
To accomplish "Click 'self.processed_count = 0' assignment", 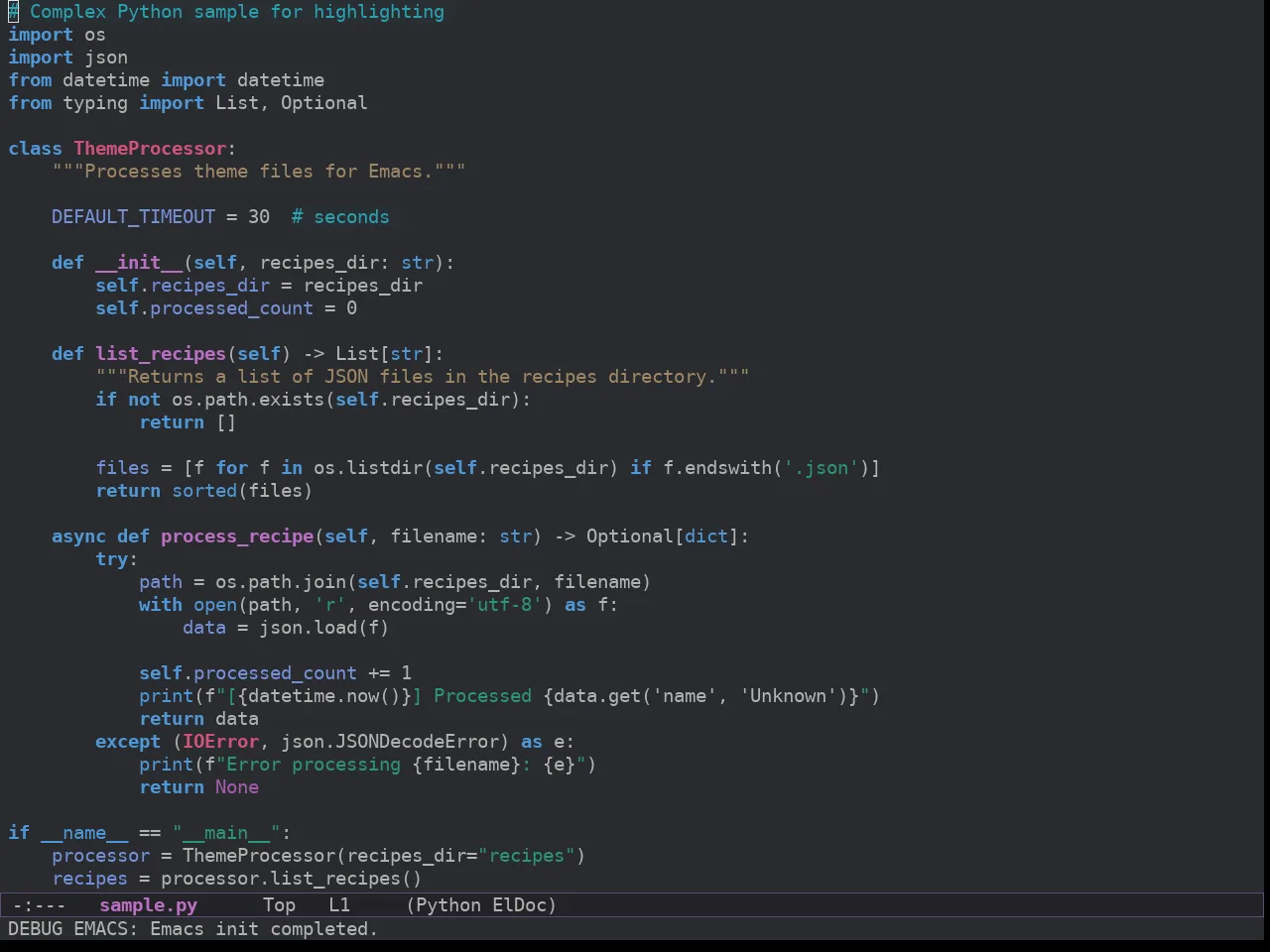I will pos(226,308).
